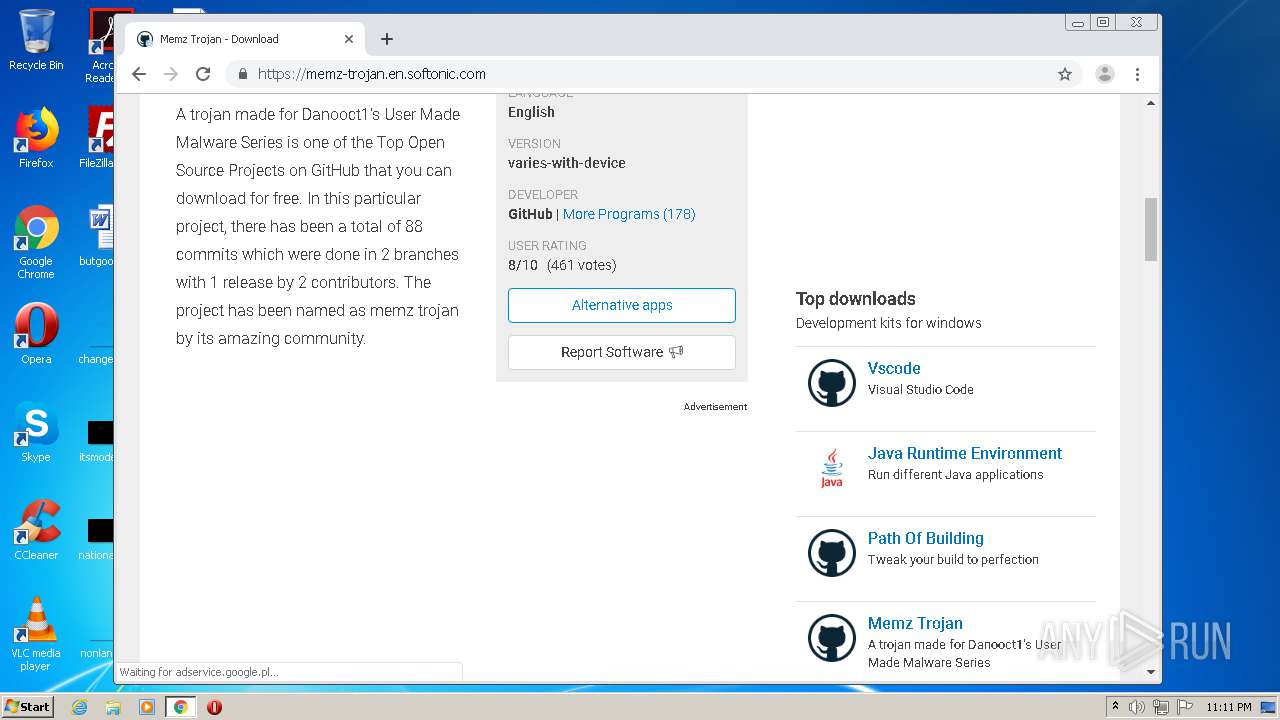
Task: Open the network tray icon
Action: click(x=1161, y=707)
